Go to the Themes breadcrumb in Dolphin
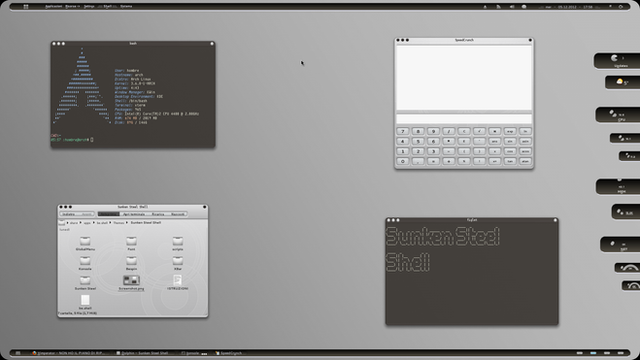 pyautogui.click(x=119, y=223)
